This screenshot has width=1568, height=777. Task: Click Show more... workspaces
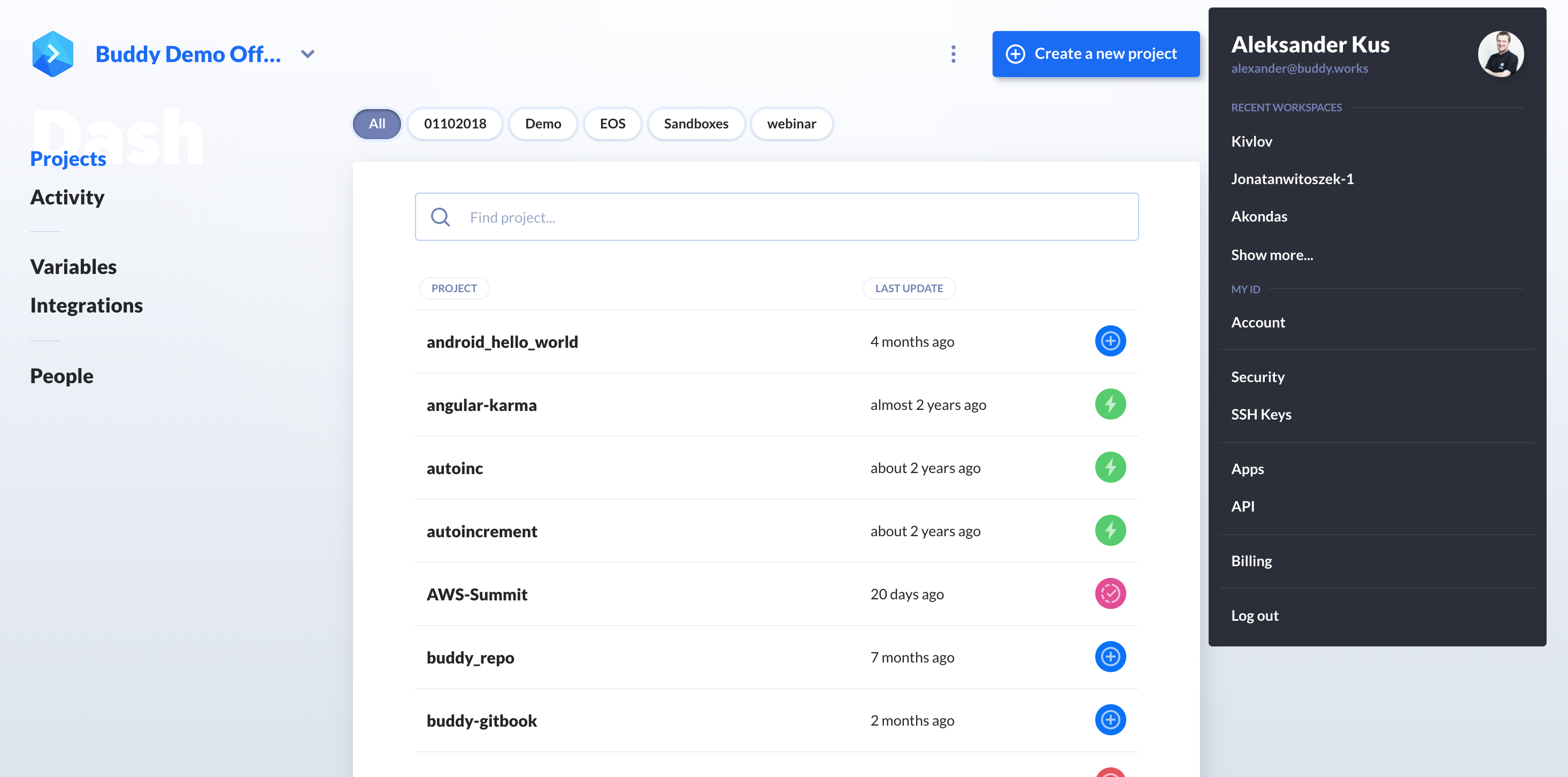1272,255
